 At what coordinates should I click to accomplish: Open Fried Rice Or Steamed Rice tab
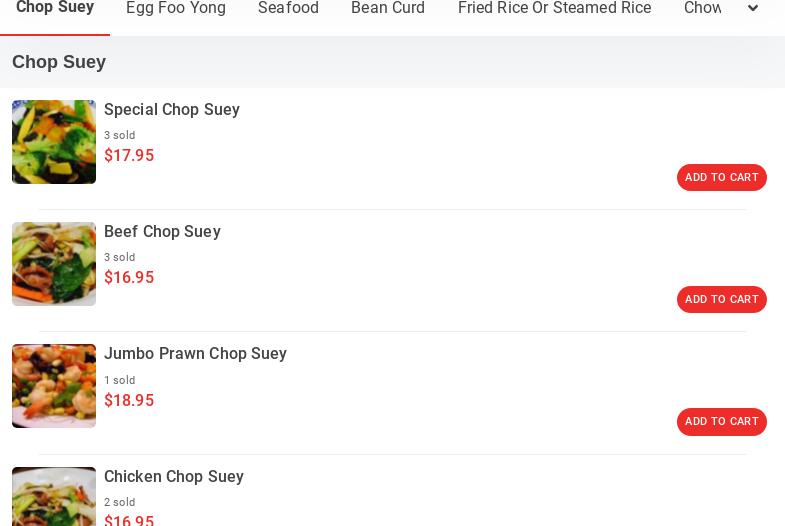coord(554,9)
